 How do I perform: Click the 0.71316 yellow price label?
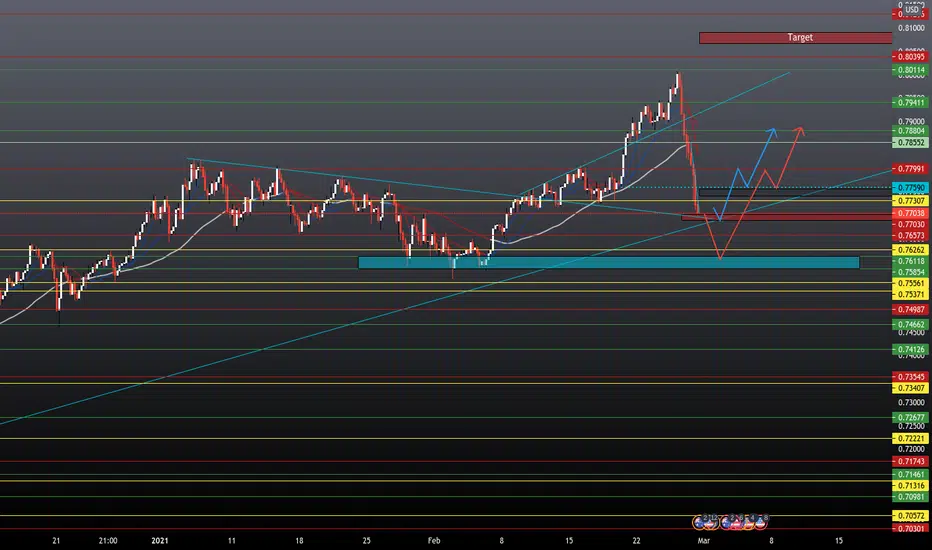911,486
